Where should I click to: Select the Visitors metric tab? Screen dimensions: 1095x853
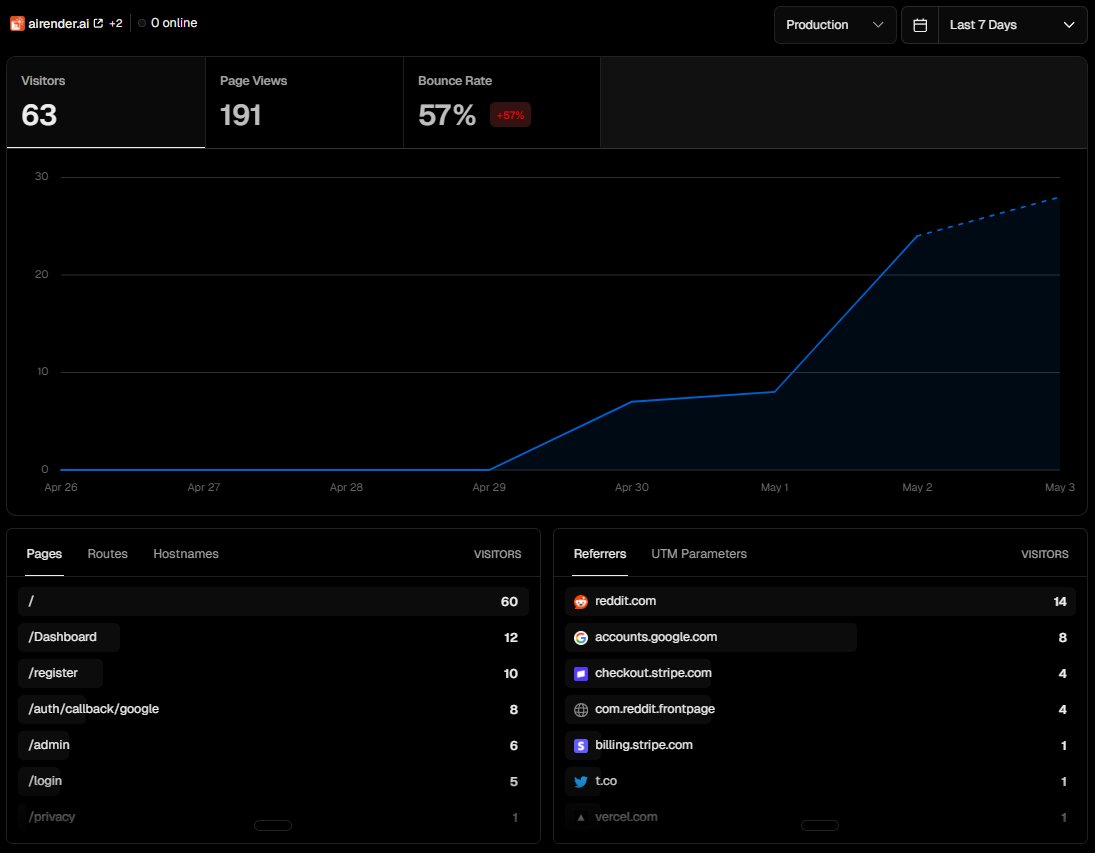pos(106,103)
